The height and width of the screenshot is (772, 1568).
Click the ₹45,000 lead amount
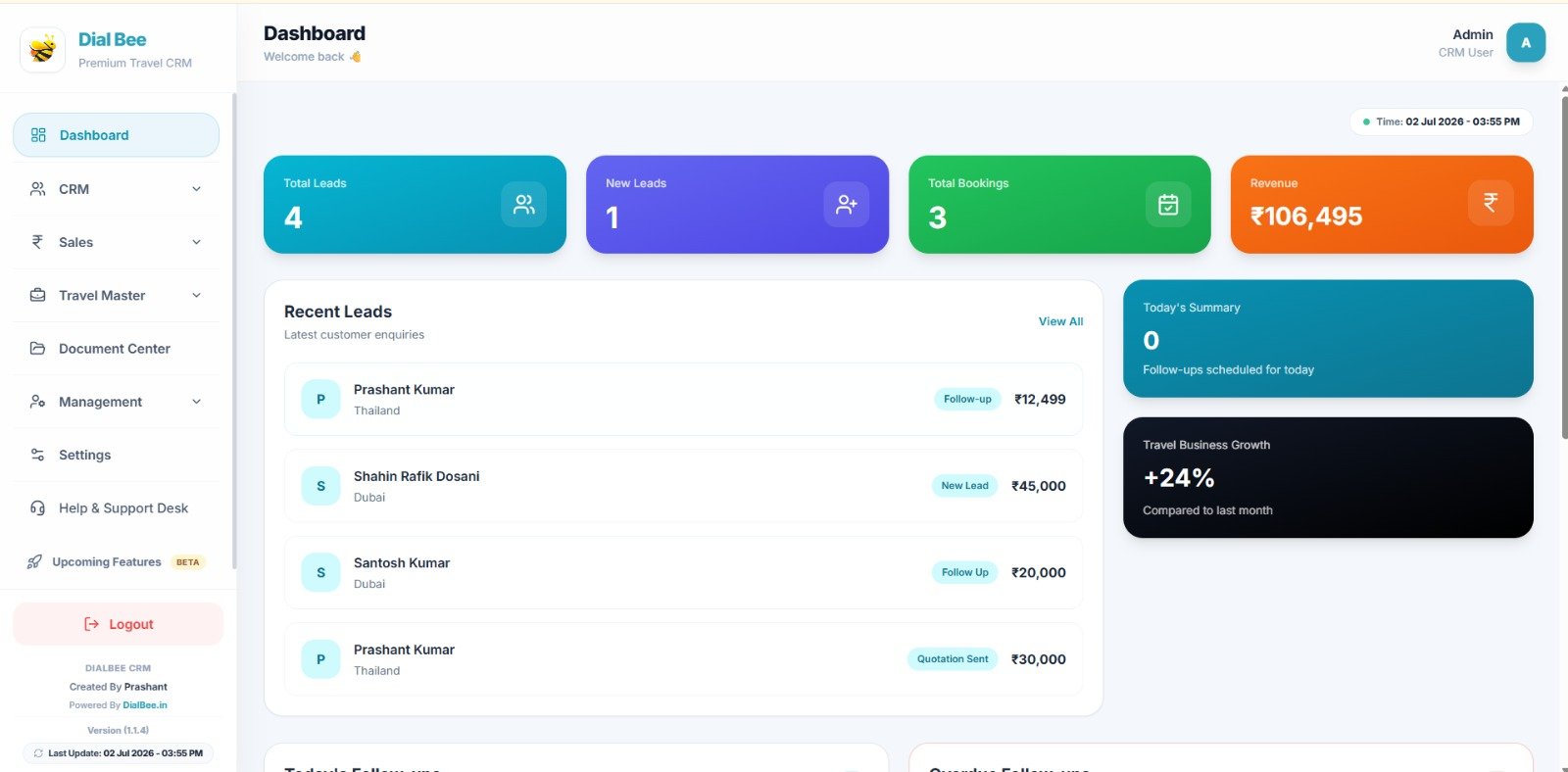pos(1039,486)
